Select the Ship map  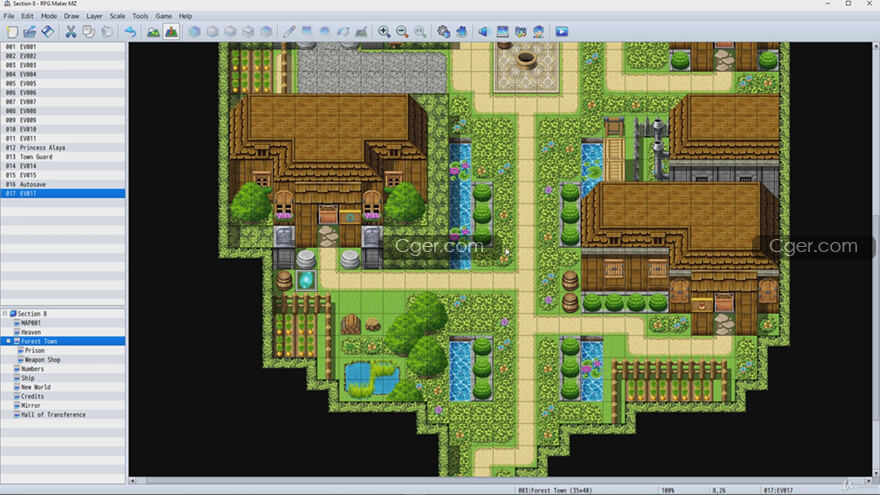[x=28, y=378]
